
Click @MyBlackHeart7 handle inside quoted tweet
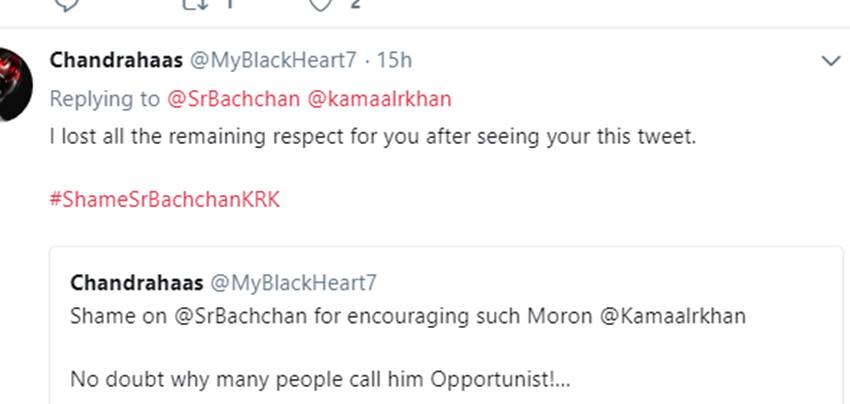coord(293,282)
